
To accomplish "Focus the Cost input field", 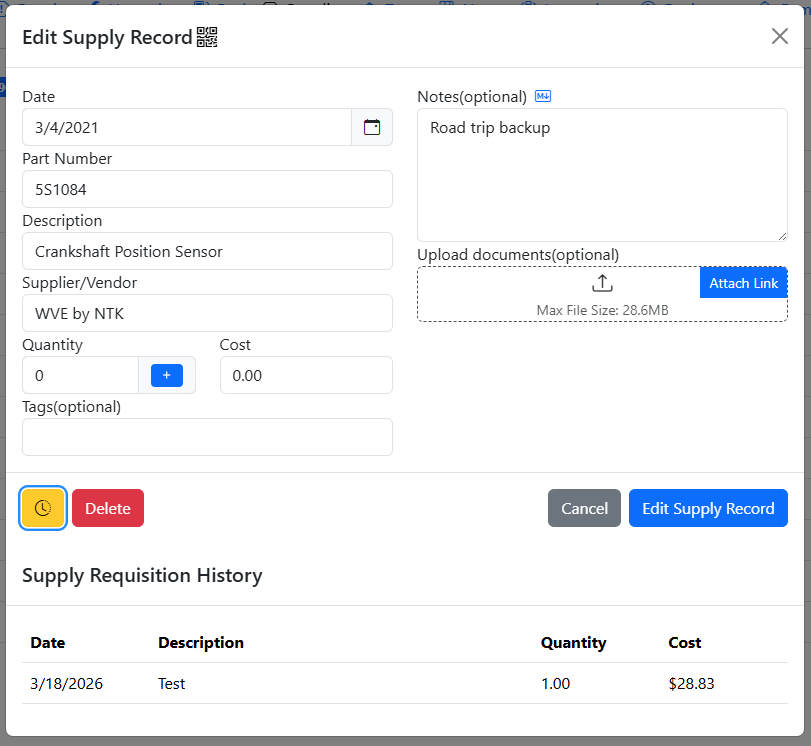I will [306, 375].
